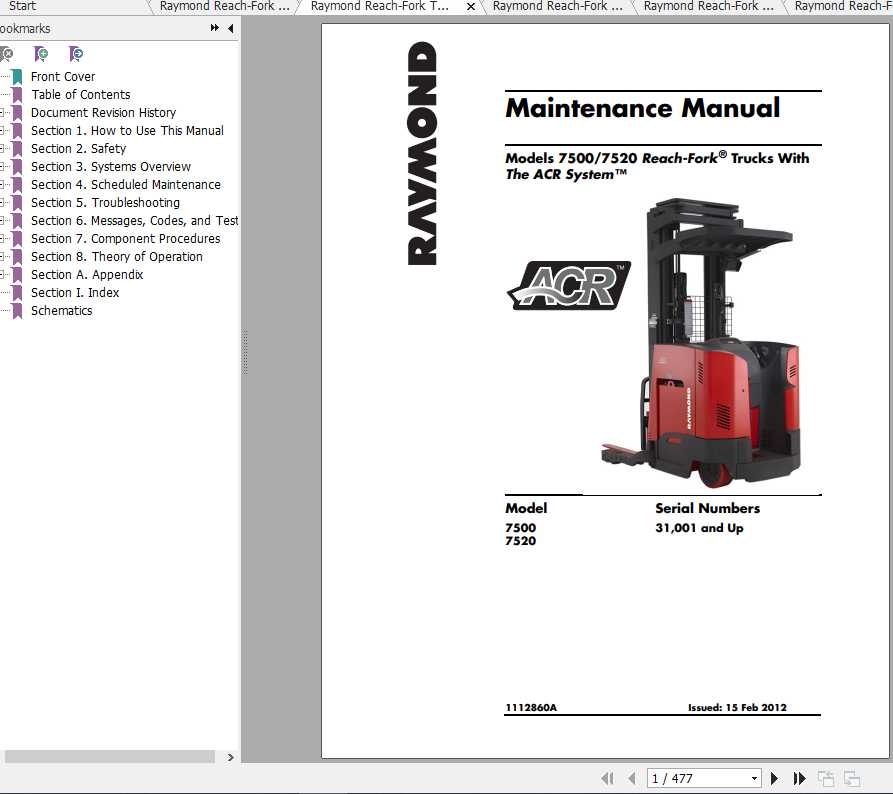Click the ACR logo on the cover page
Screen dimensions: 893x794
click(569, 285)
